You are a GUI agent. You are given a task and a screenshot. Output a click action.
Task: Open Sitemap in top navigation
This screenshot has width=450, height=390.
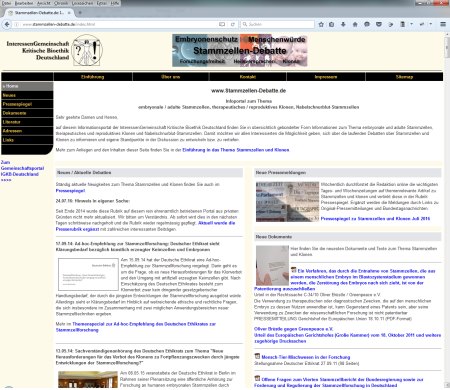(404, 77)
